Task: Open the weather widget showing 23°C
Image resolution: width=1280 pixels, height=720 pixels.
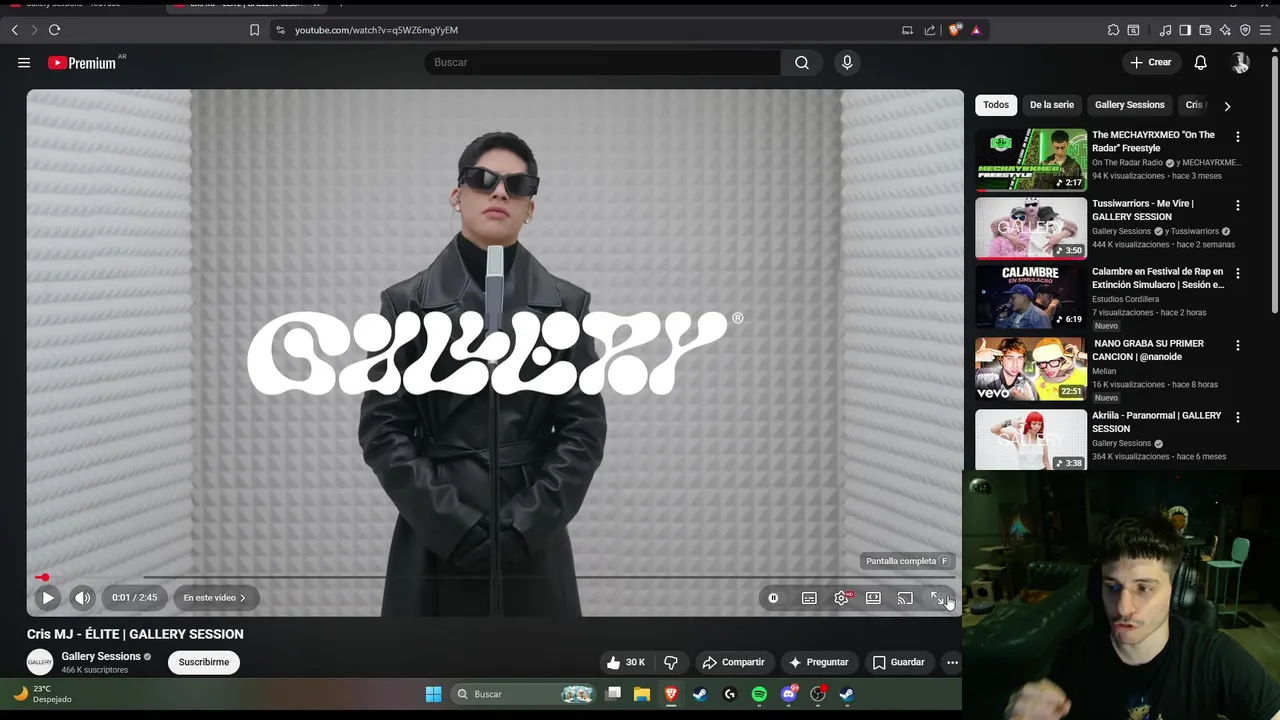Action: point(42,694)
